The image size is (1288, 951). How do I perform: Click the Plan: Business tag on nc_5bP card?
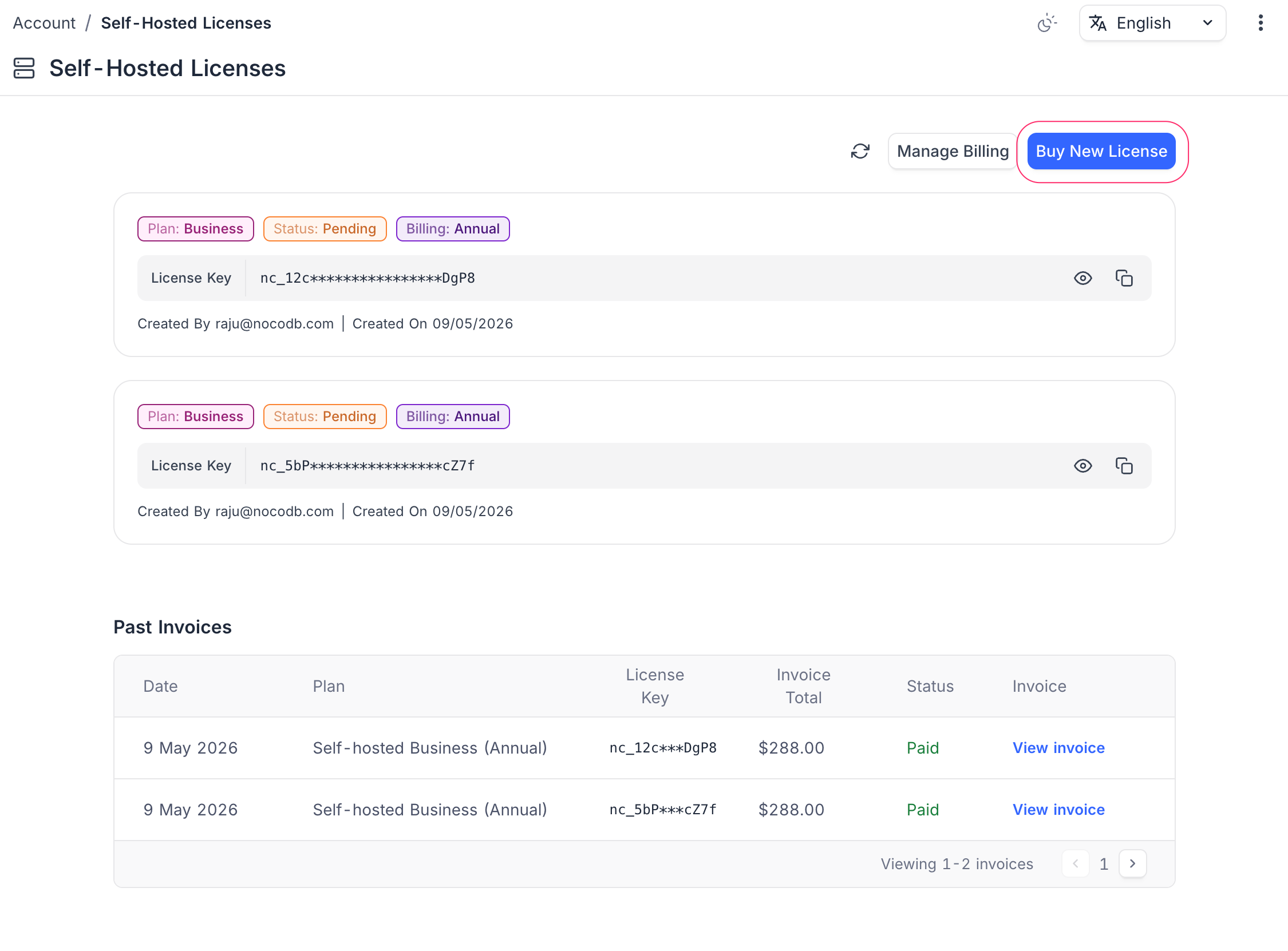[x=196, y=416]
